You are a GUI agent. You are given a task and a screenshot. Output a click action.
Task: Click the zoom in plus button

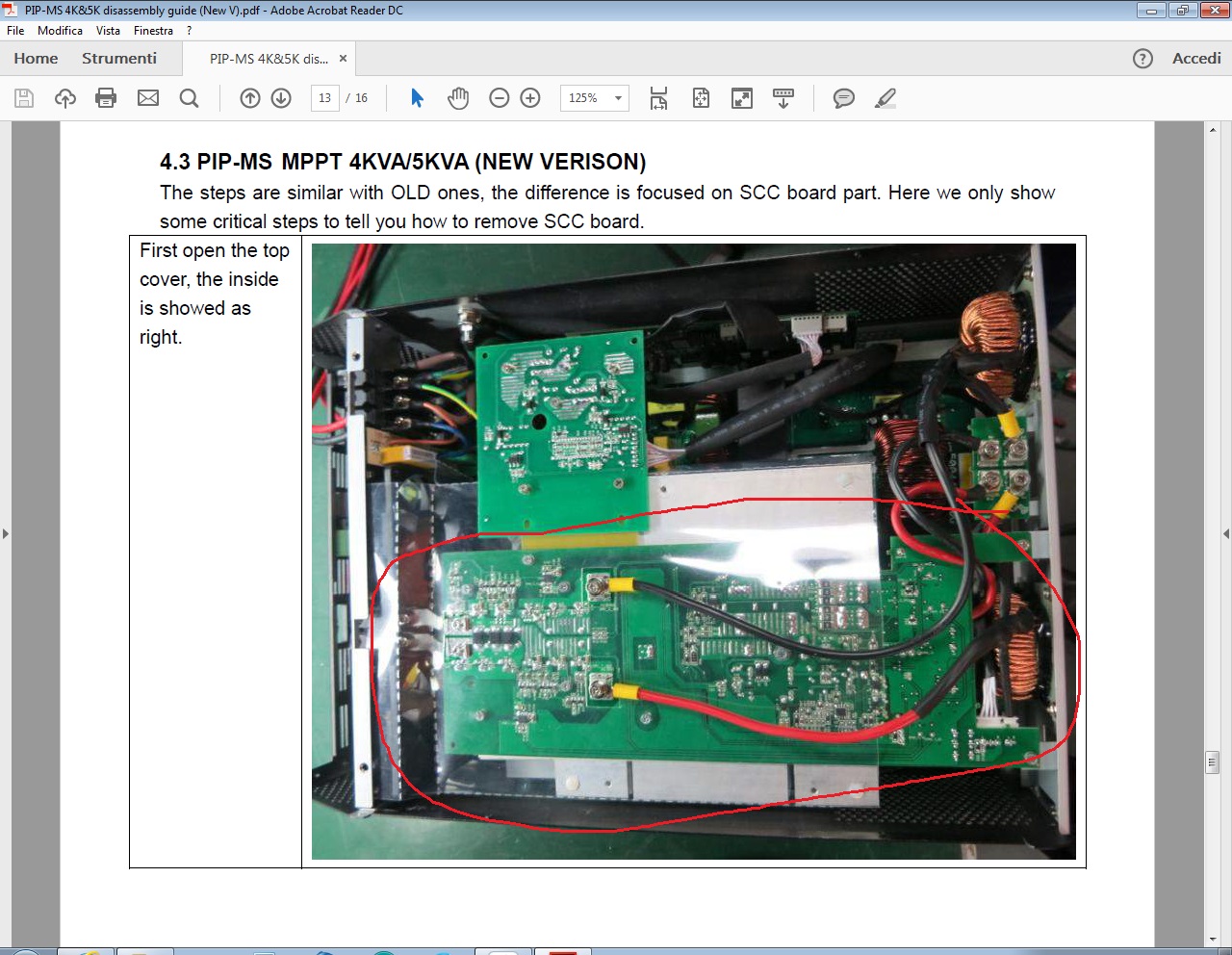tap(530, 98)
